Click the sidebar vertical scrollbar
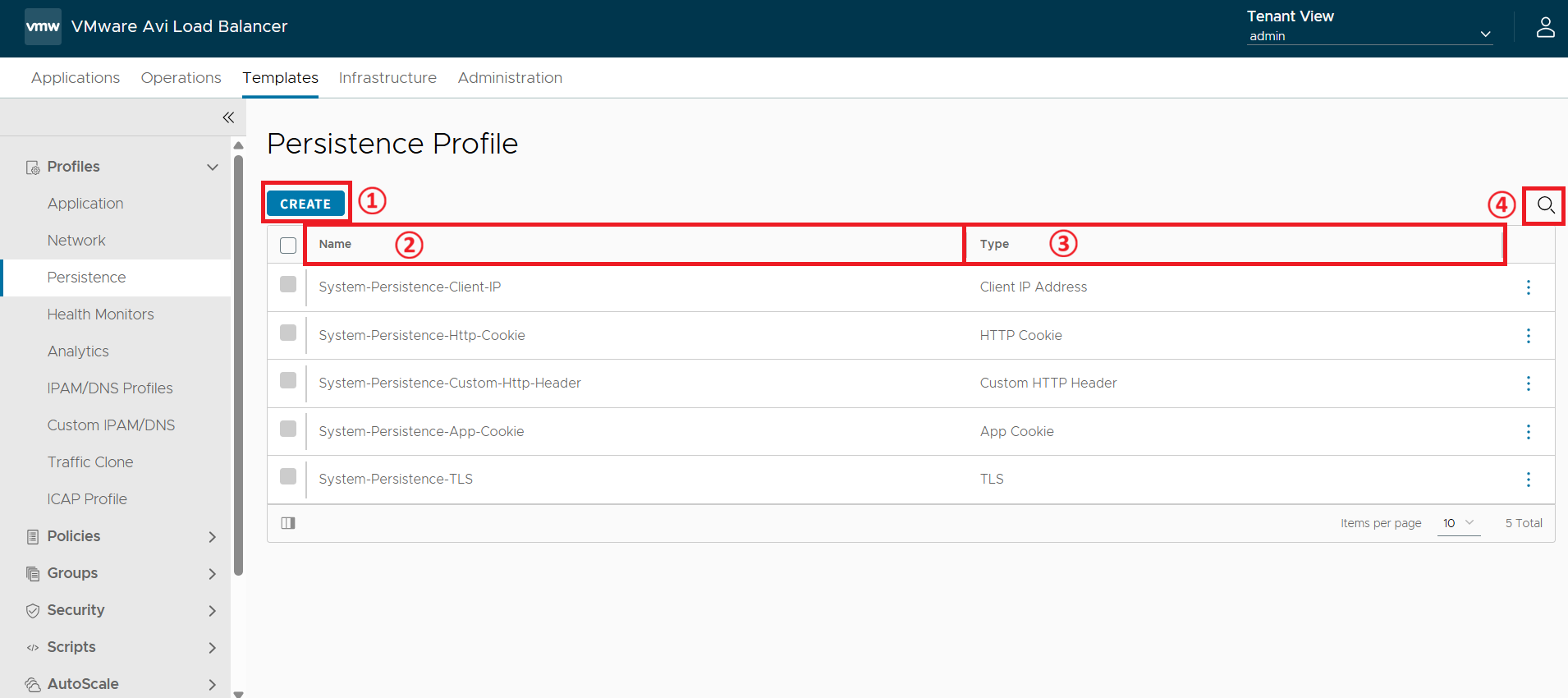 point(238,365)
